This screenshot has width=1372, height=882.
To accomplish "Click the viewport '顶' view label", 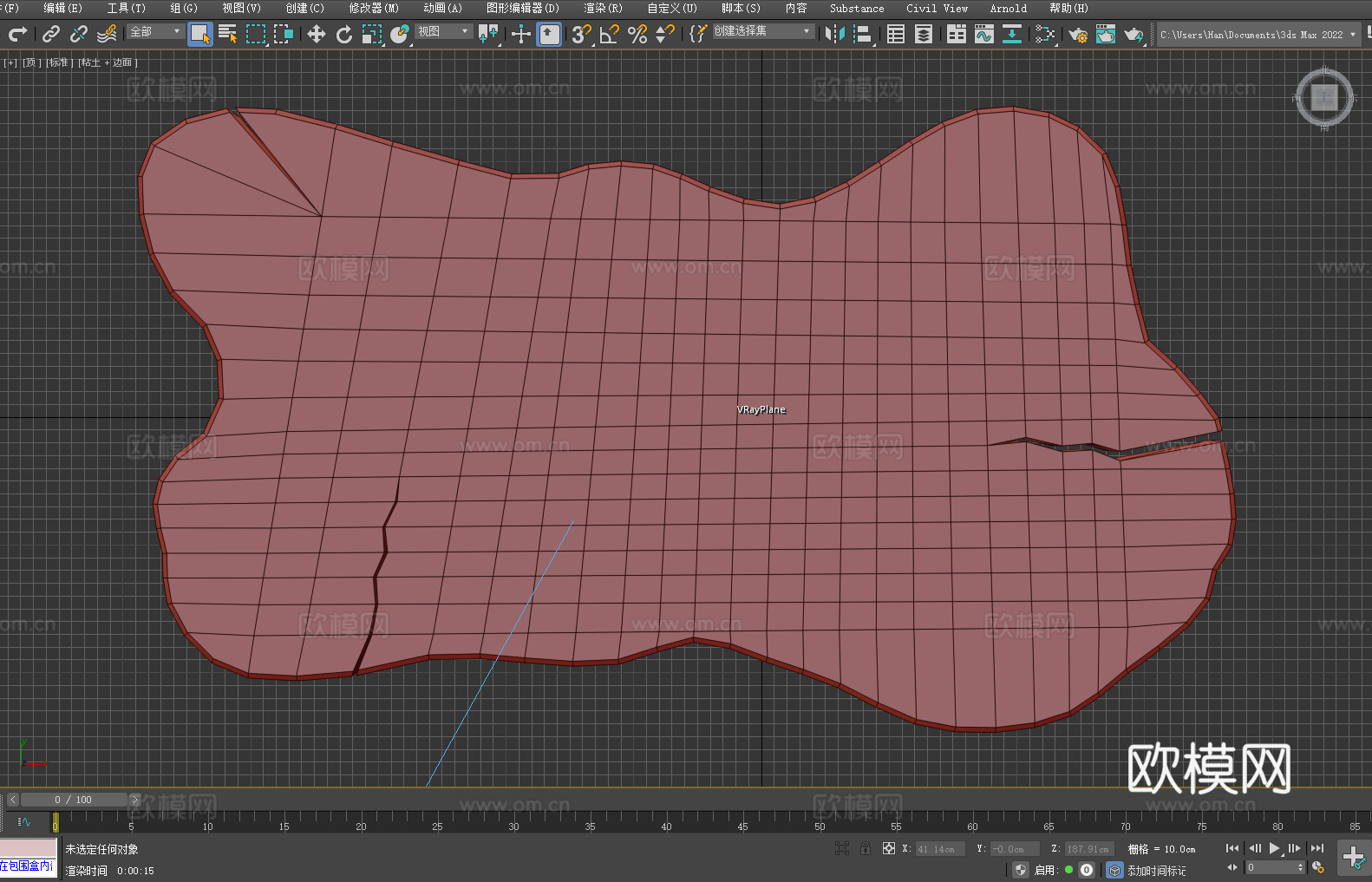I will 31,62.
